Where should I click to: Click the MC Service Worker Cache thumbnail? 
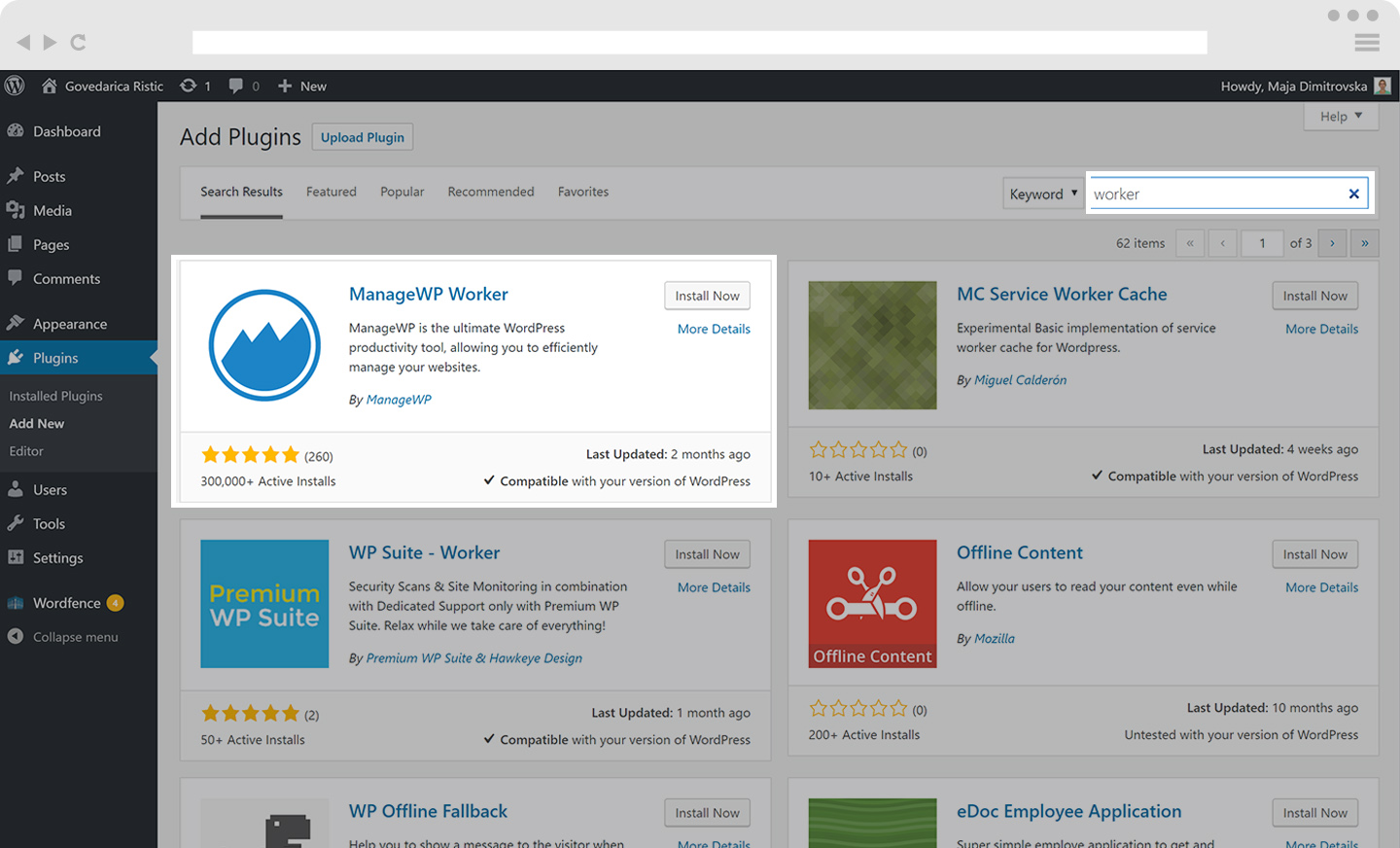[872, 345]
